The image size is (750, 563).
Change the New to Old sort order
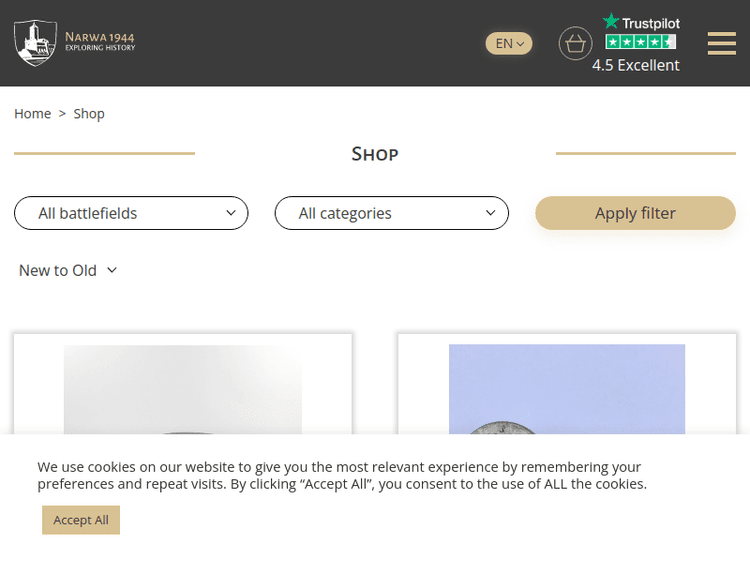58,270
